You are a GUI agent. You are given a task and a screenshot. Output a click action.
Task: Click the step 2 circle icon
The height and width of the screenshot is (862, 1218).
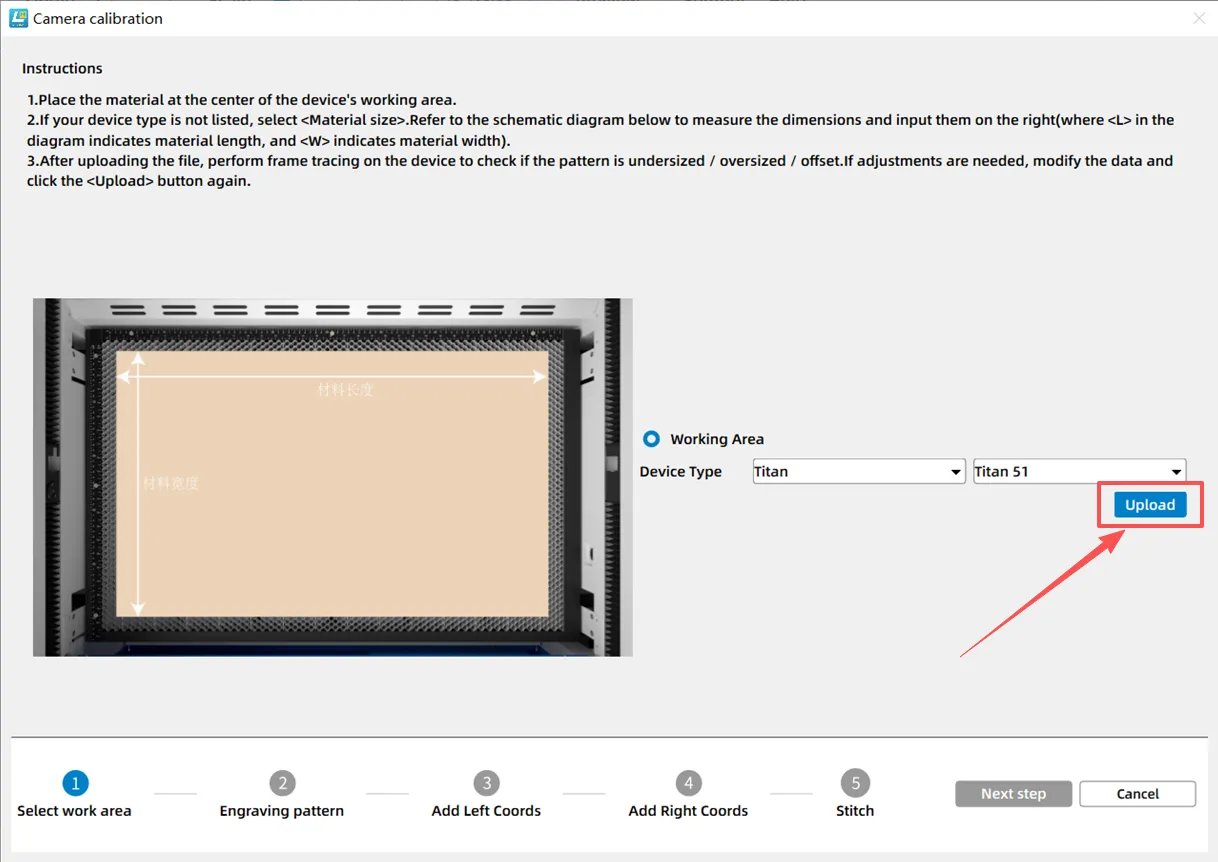coord(282,783)
